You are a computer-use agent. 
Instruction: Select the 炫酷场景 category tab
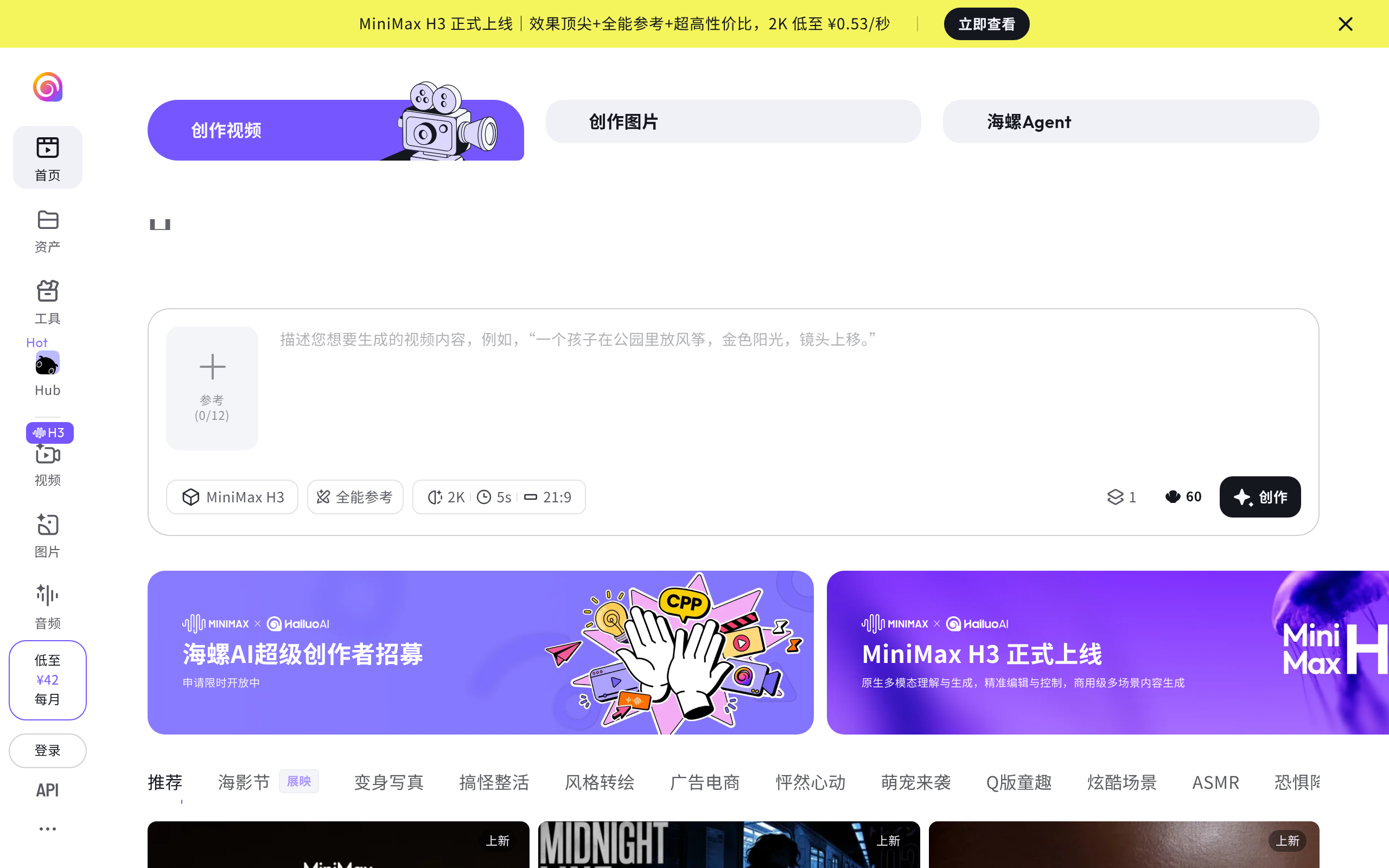[x=1122, y=782]
